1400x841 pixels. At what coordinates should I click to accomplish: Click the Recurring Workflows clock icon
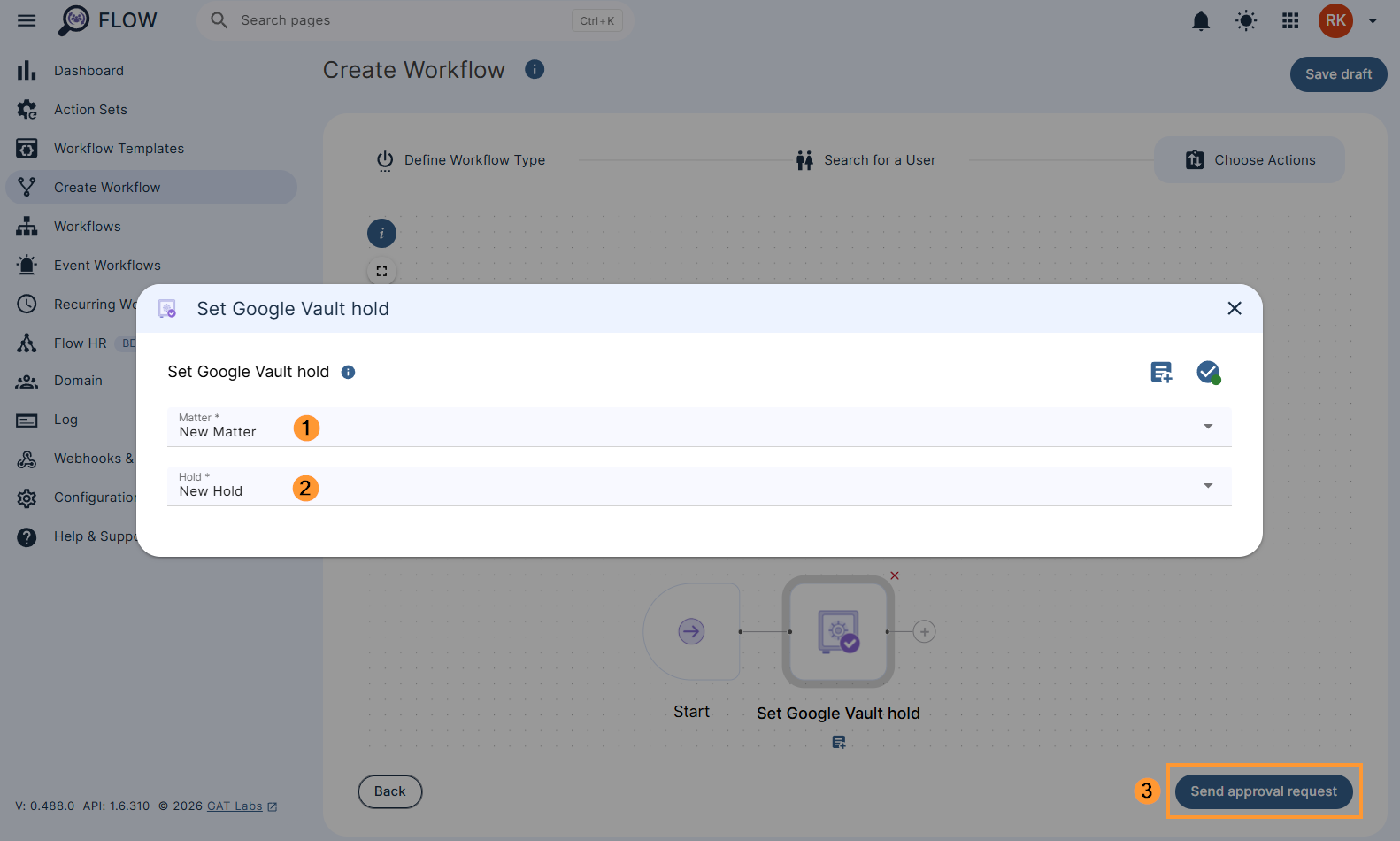[27, 304]
